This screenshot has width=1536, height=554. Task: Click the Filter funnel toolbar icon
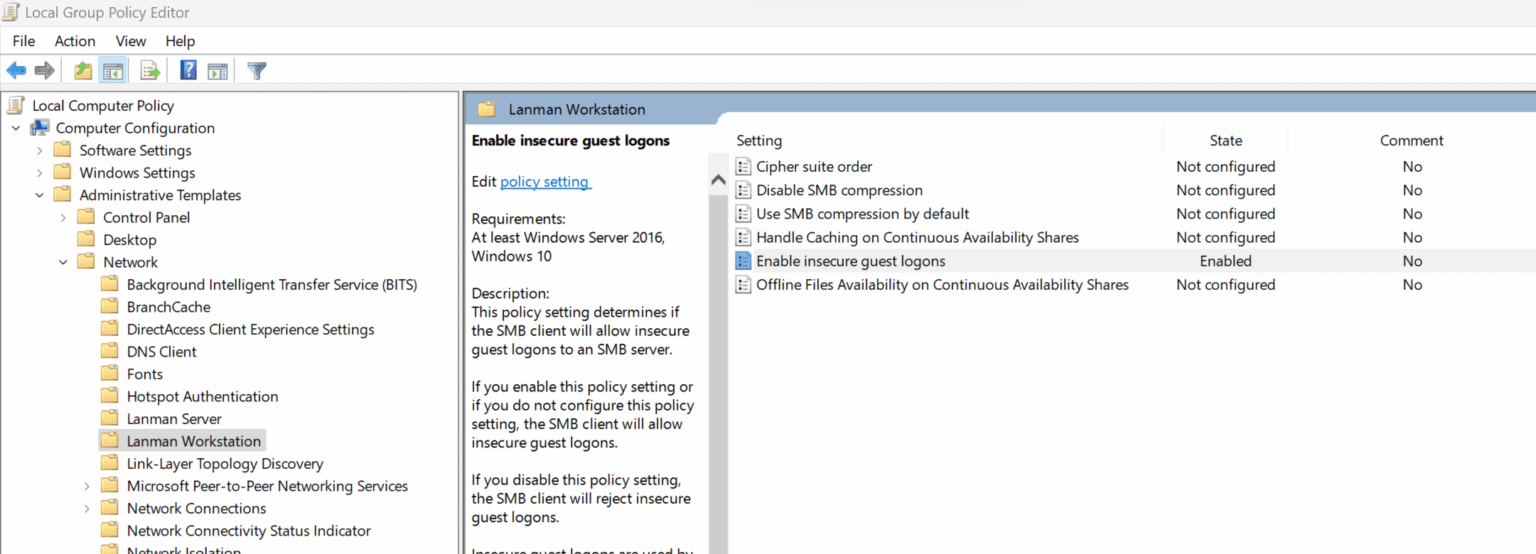pyautogui.click(x=257, y=71)
